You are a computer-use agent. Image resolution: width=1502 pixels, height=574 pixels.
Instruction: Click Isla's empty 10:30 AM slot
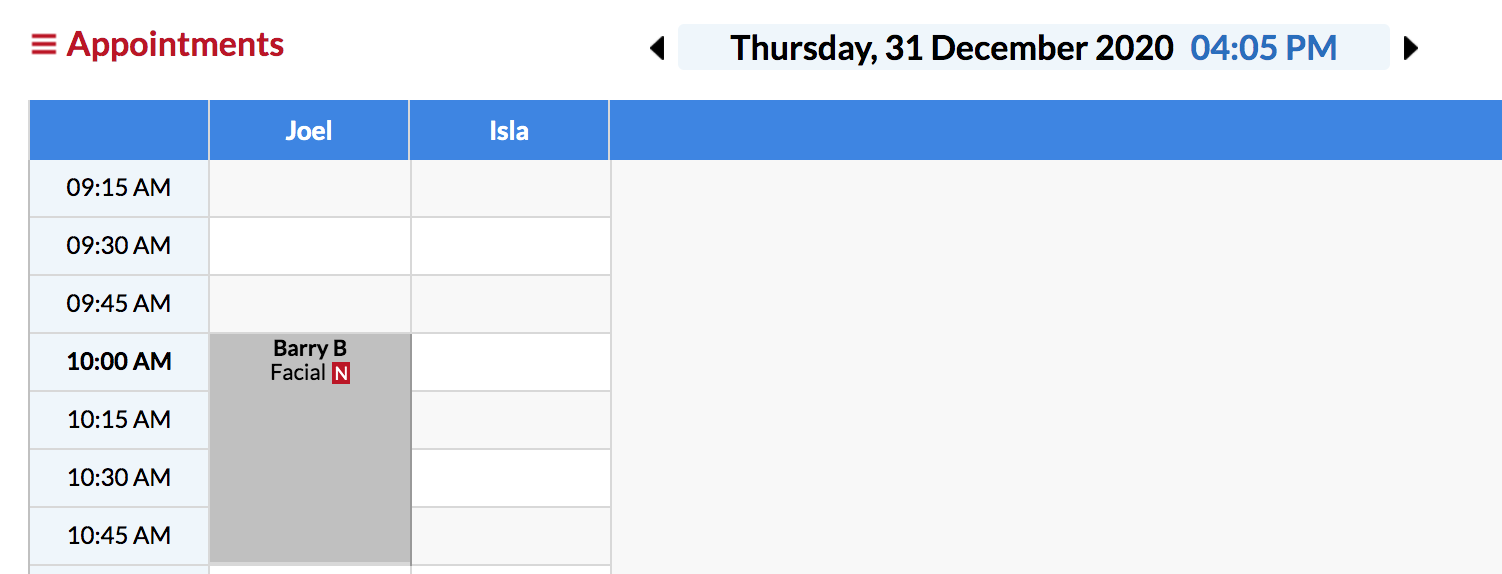pyautogui.click(x=510, y=478)
